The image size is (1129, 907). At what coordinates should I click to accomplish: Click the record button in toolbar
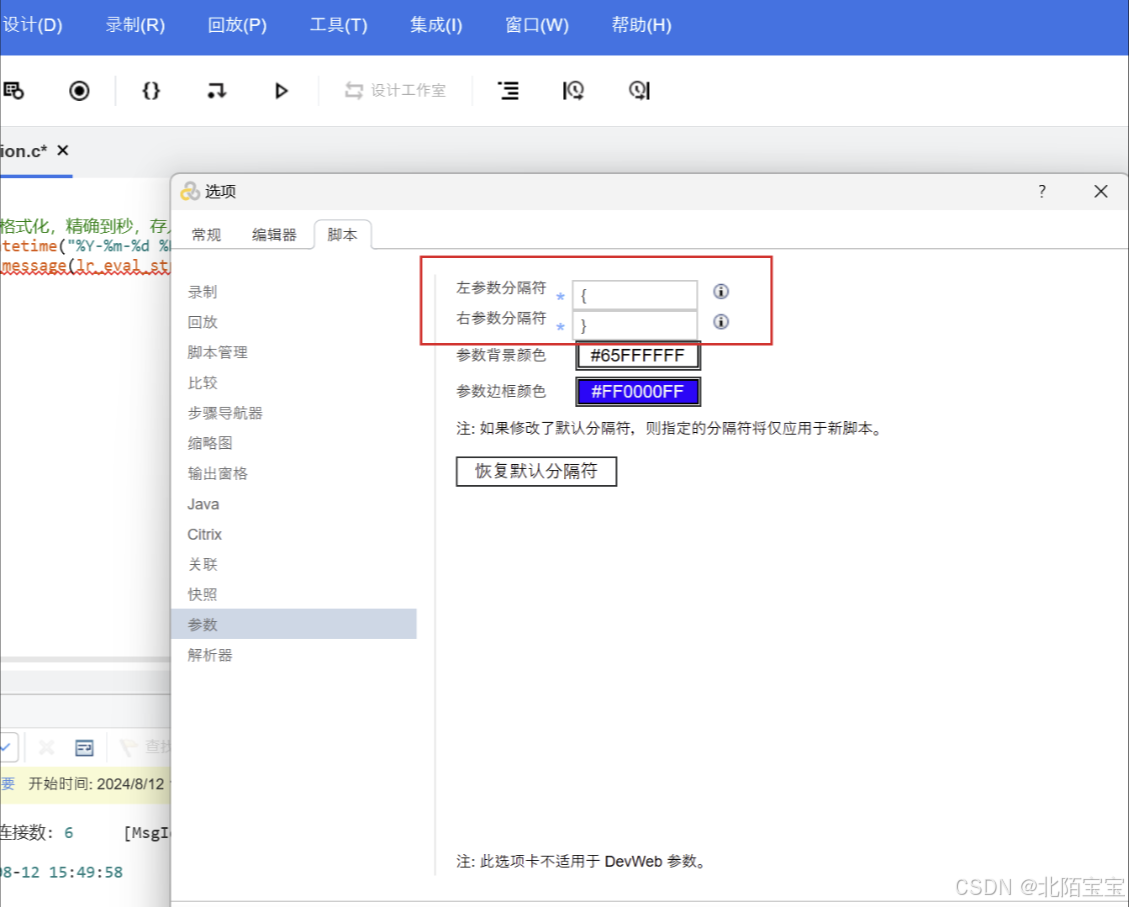79,91
